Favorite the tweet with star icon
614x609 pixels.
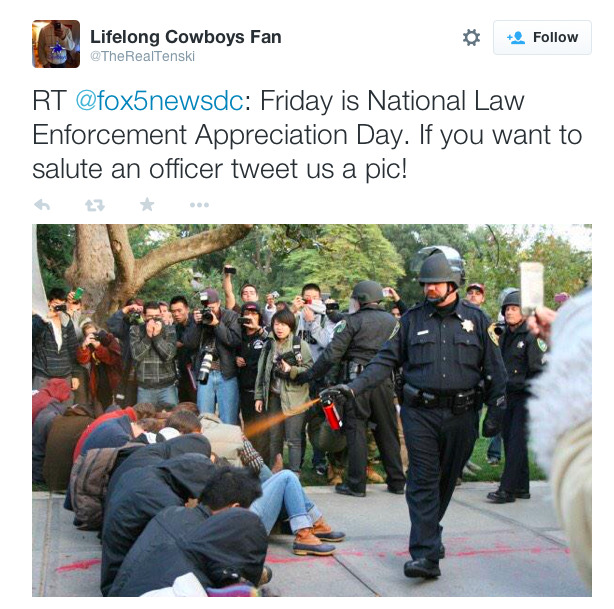(x=147, y=204)
